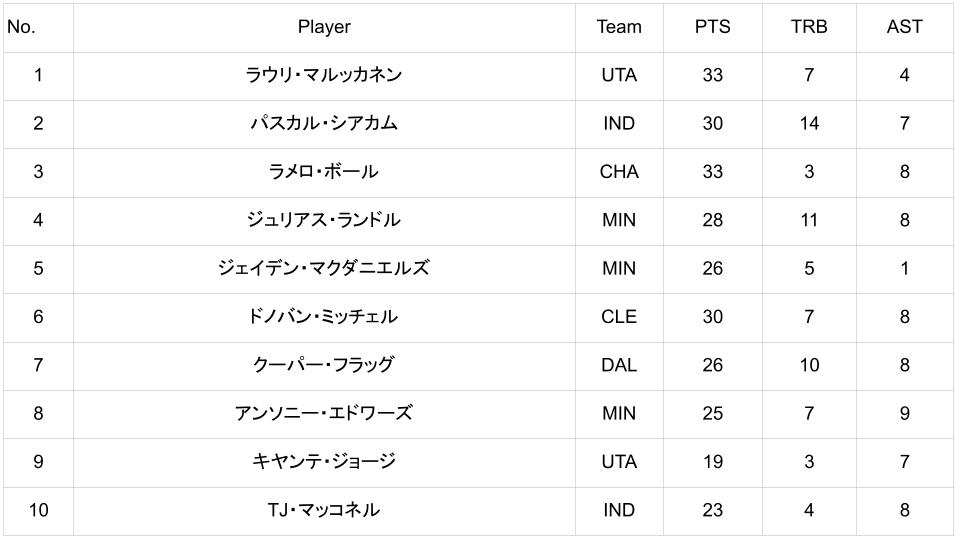
Task: Click the DAL team cell
Action: pyautogui.click(x=619, y=365)
